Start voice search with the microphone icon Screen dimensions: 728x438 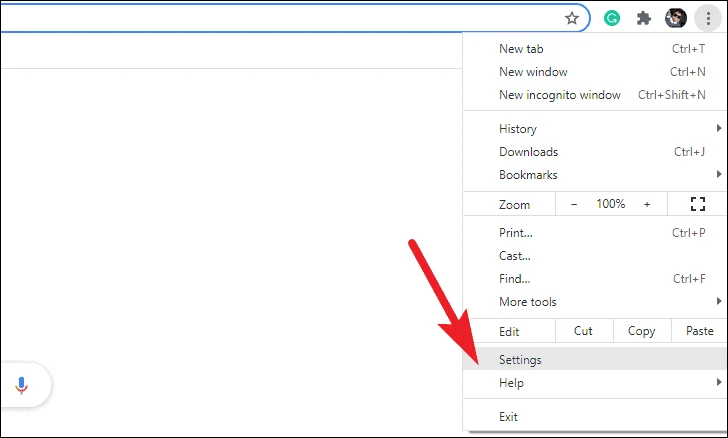tap(21, 385)
